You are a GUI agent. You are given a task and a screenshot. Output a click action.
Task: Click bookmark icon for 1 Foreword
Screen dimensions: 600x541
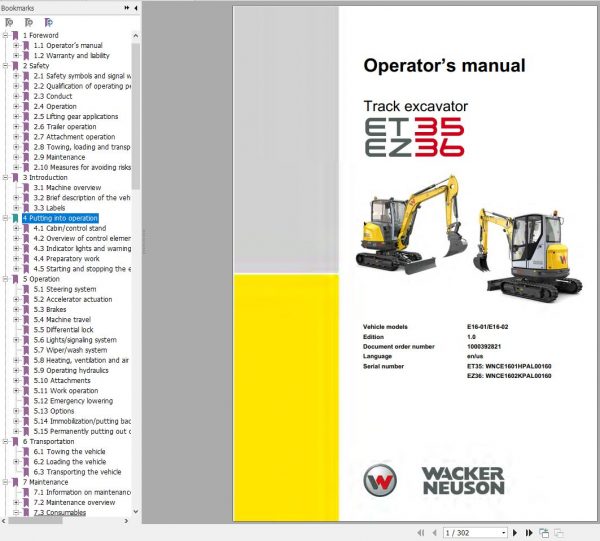15,36
